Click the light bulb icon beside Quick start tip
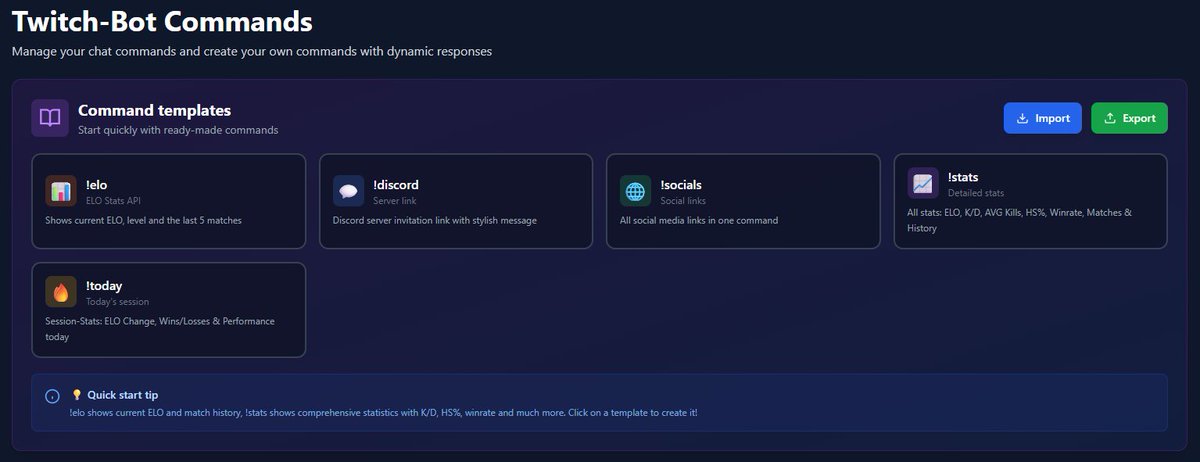1200x462 pixels. click(x=76, y=395)
